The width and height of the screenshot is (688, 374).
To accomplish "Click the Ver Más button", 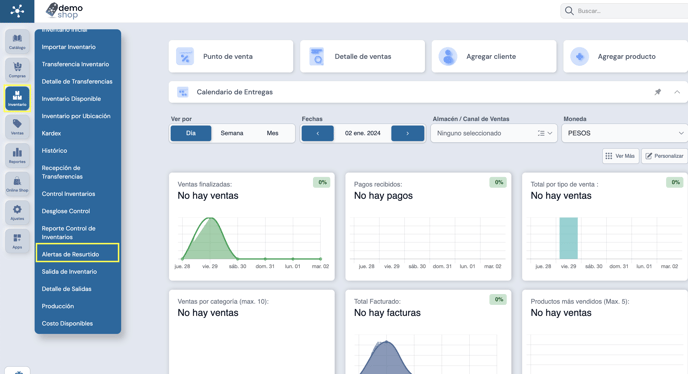I will [620, 156].
